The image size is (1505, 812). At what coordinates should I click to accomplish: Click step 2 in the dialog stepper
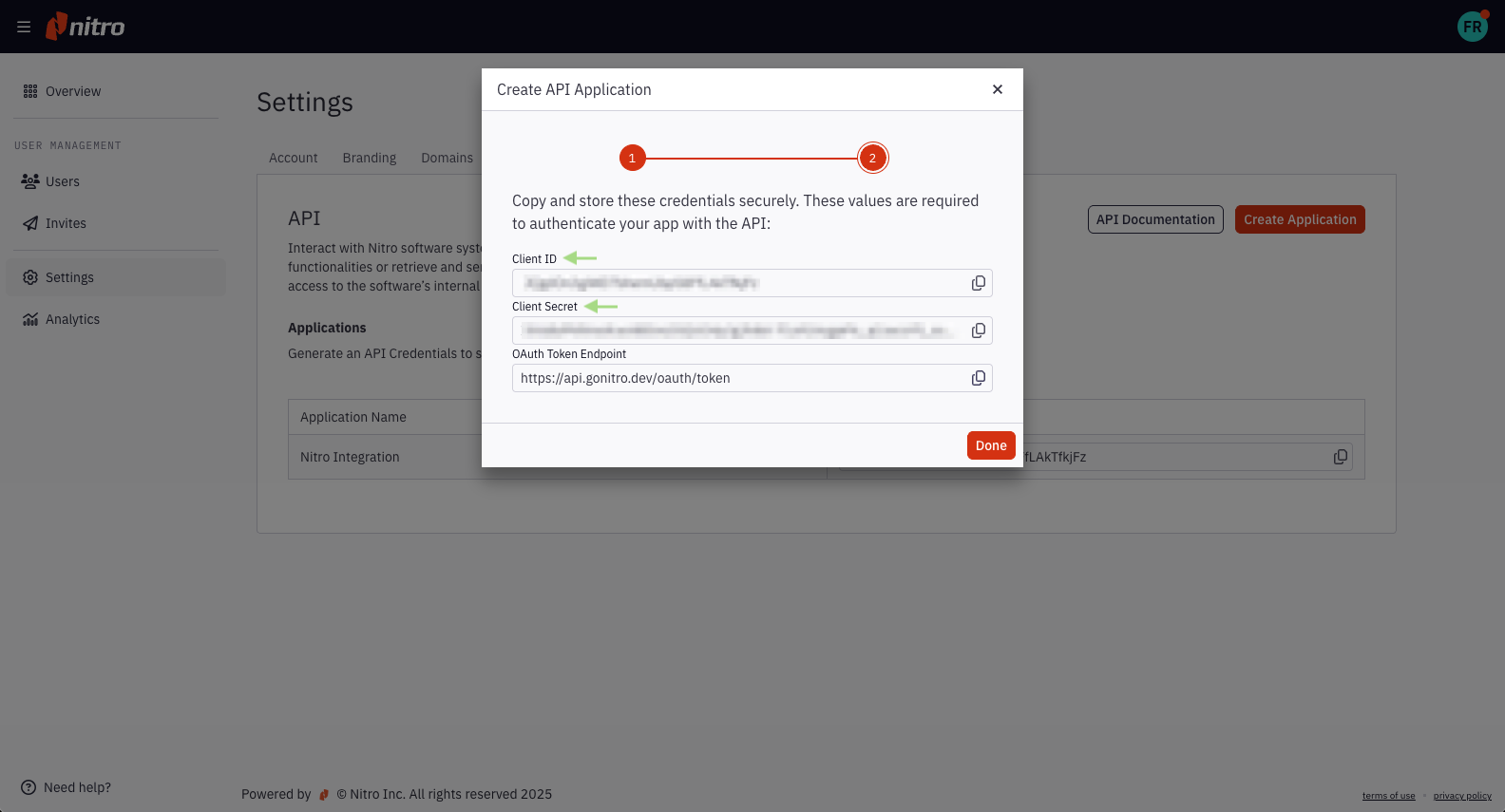click(x=872, y=158)
